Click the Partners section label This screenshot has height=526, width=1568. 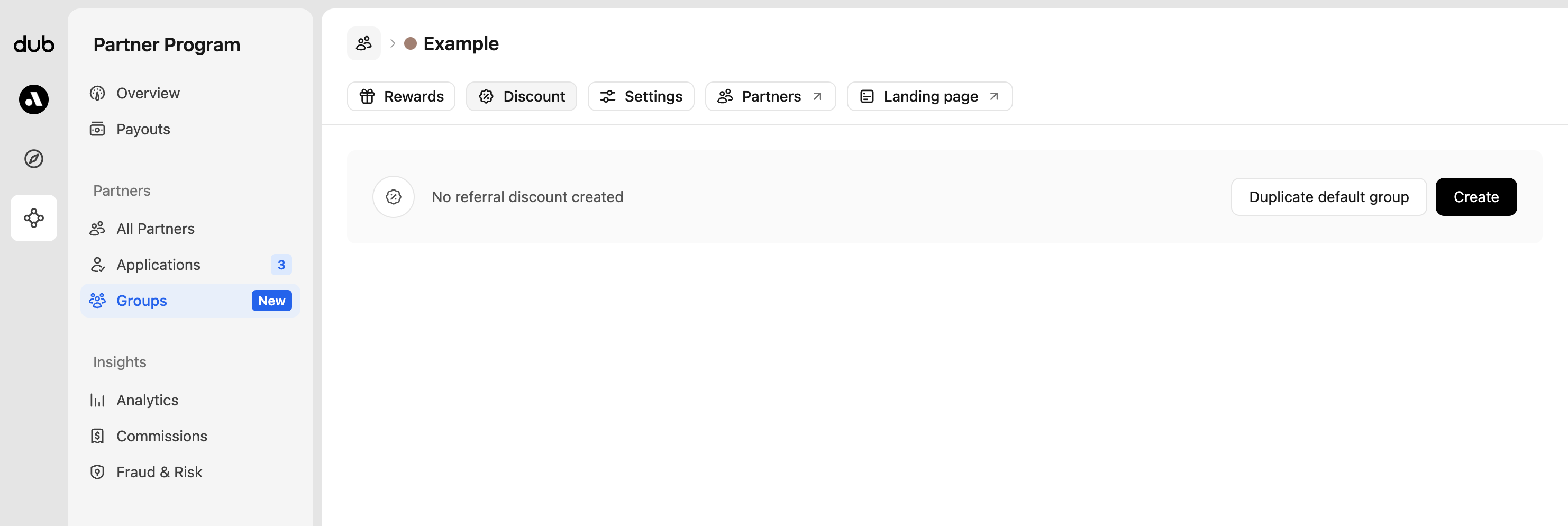(122, 191)
